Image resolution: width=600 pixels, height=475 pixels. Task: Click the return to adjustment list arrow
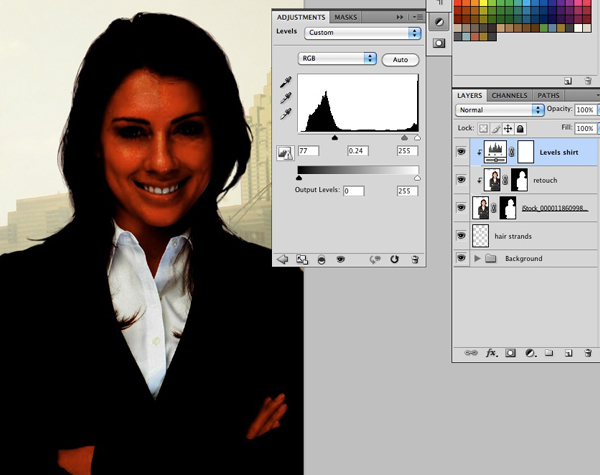pos(282,258)
